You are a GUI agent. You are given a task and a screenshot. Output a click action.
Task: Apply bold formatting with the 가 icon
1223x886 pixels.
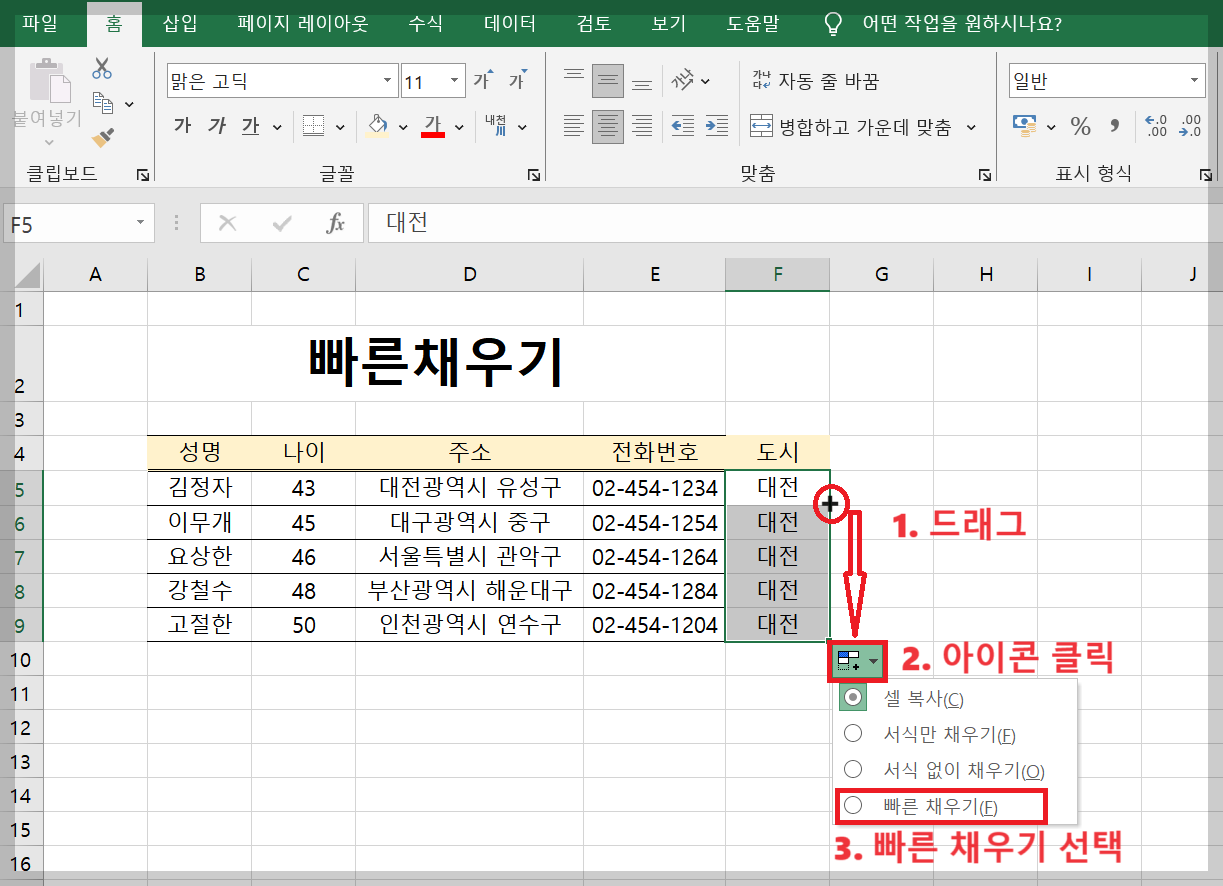click(x=183, y=126)
